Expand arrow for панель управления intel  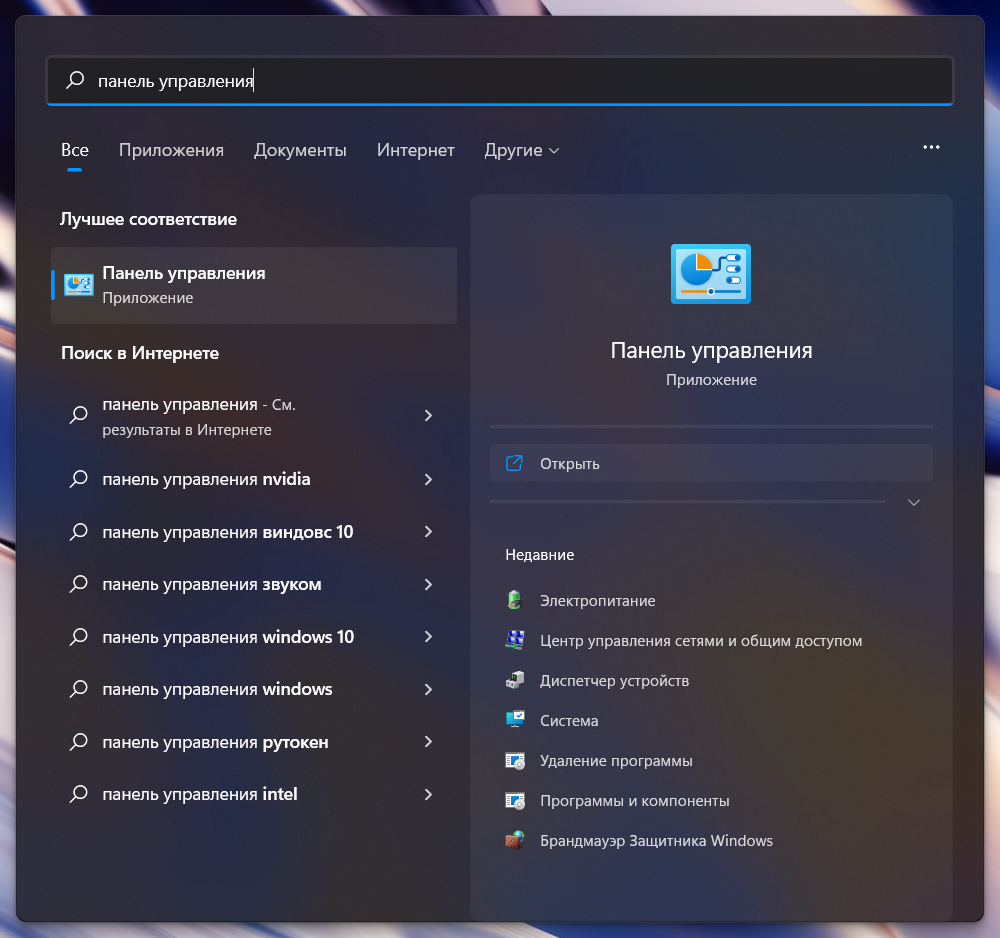428,795
